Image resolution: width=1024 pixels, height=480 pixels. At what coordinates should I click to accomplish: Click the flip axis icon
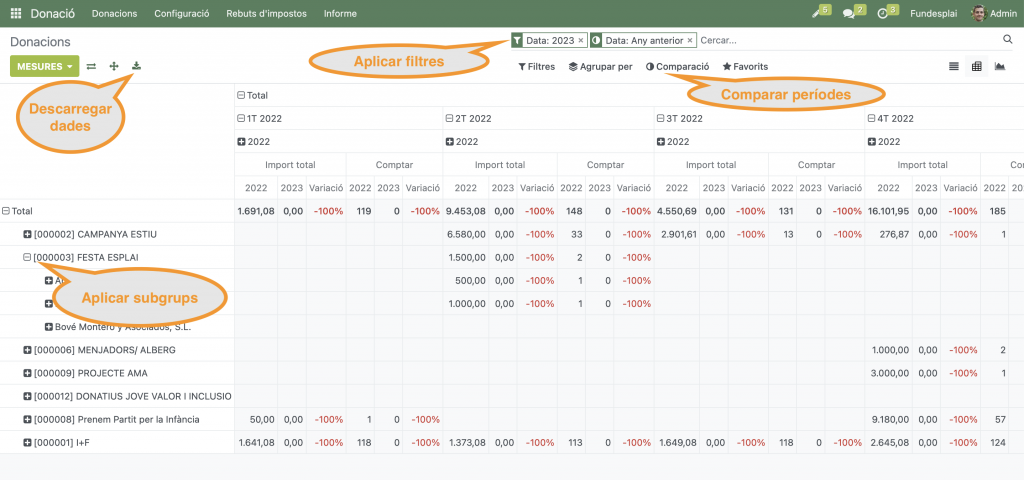point(91,67)
